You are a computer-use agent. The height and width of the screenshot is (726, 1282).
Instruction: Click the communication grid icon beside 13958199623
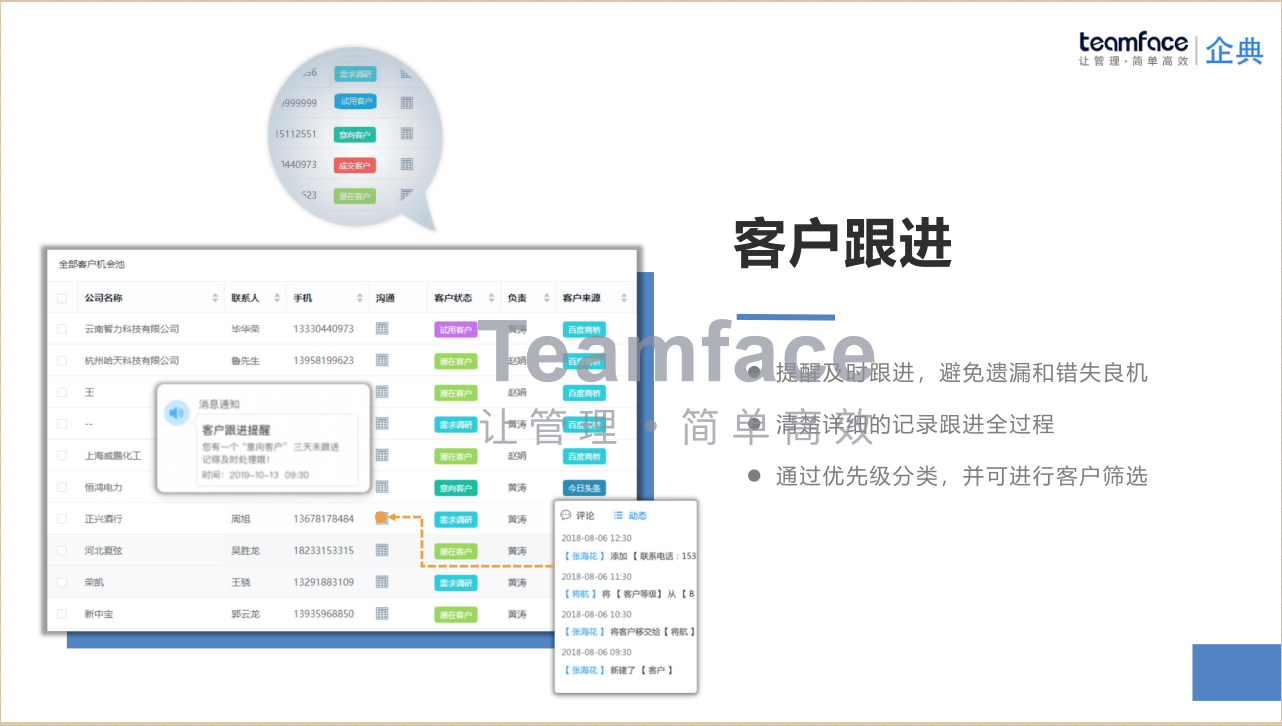coord(382,361)
